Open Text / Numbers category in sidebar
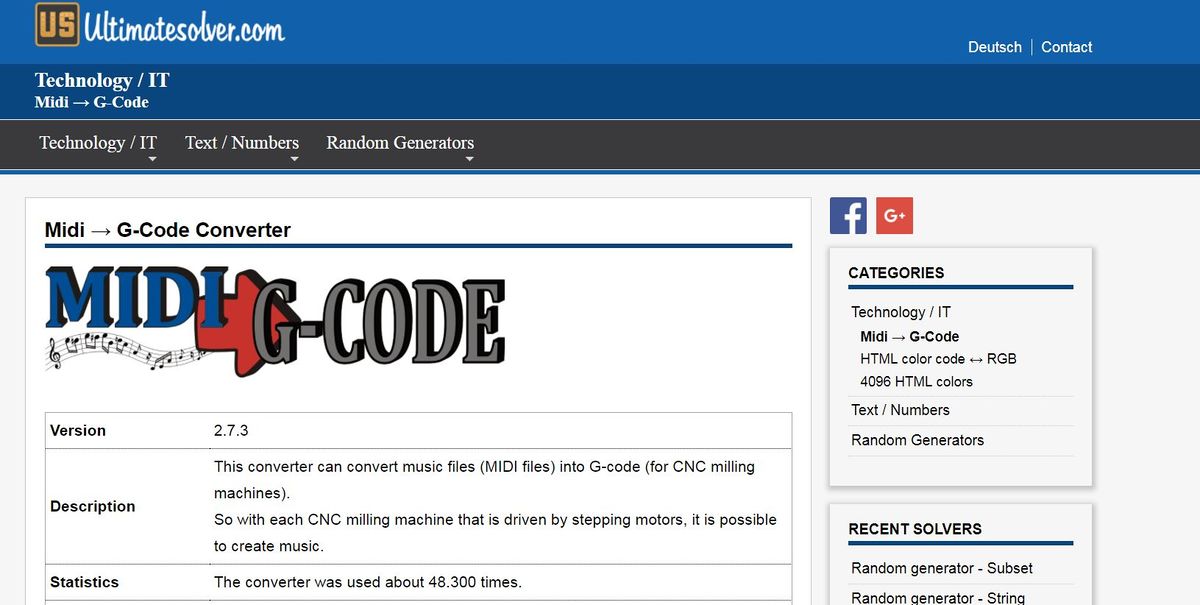Screen dimensions: 1200x605 click(900, 410)
